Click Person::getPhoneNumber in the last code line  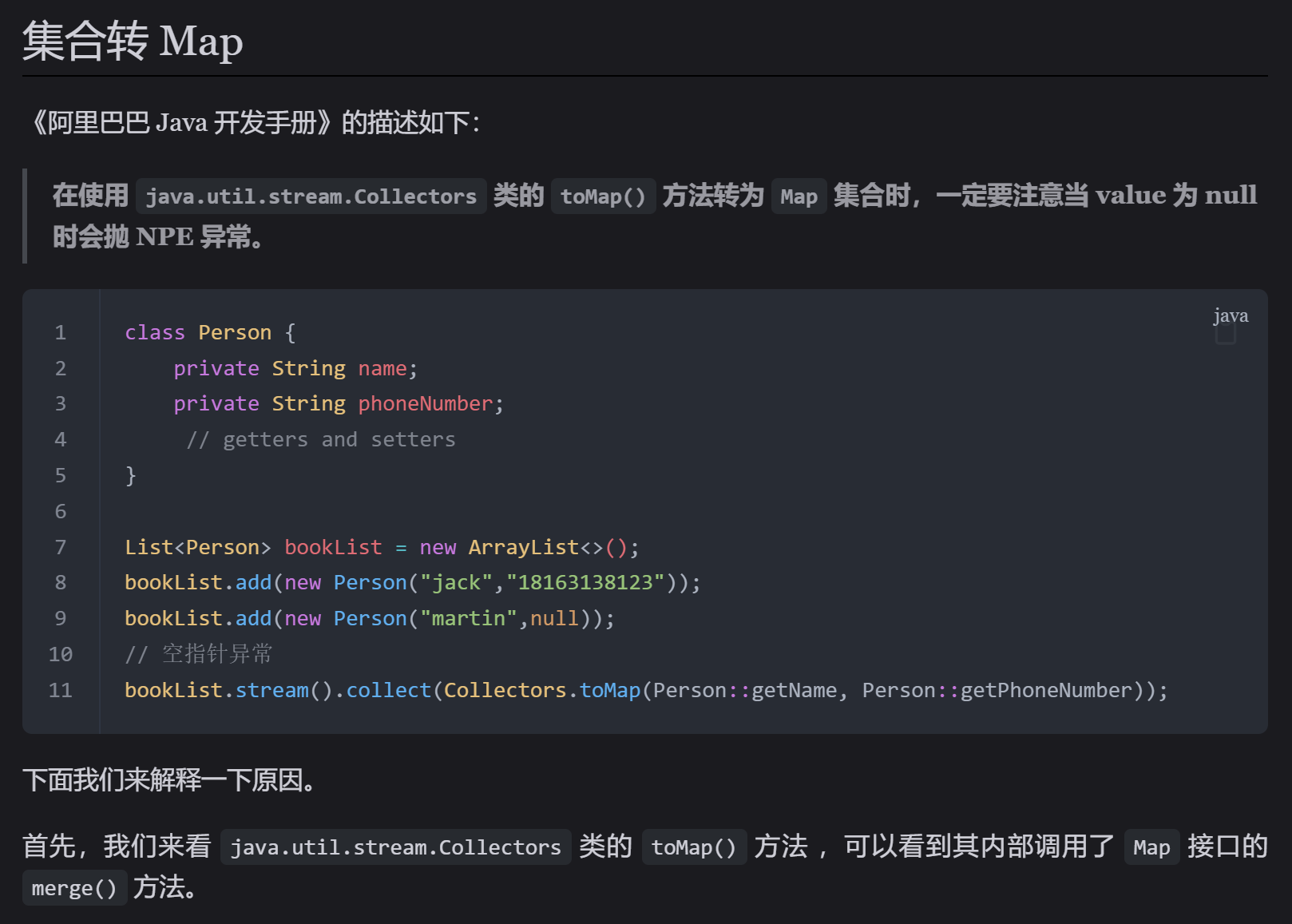pyautogui.click(x=997, y=690)
